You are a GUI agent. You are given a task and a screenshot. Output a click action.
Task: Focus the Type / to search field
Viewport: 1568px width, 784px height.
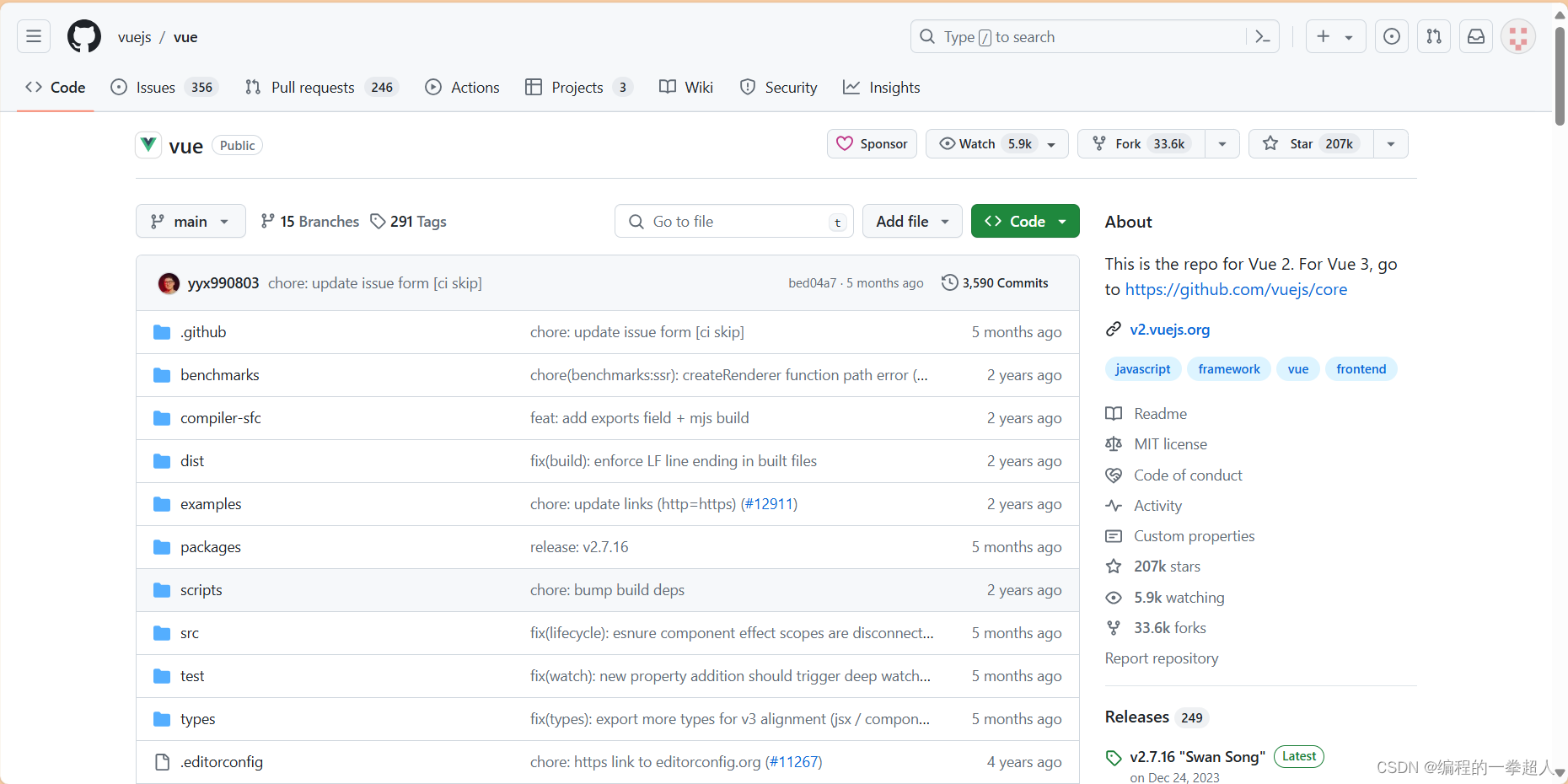coord(1095,36)
